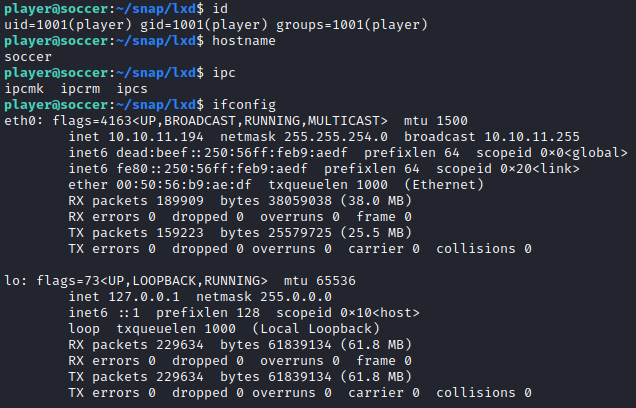Click the loopback address 127.0.0.1

point(144,297)
